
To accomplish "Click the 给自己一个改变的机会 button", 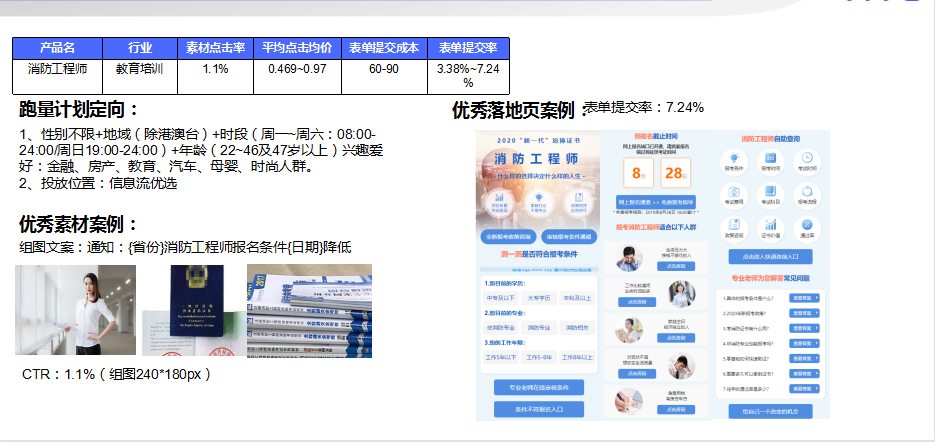I will click(770, 412).
